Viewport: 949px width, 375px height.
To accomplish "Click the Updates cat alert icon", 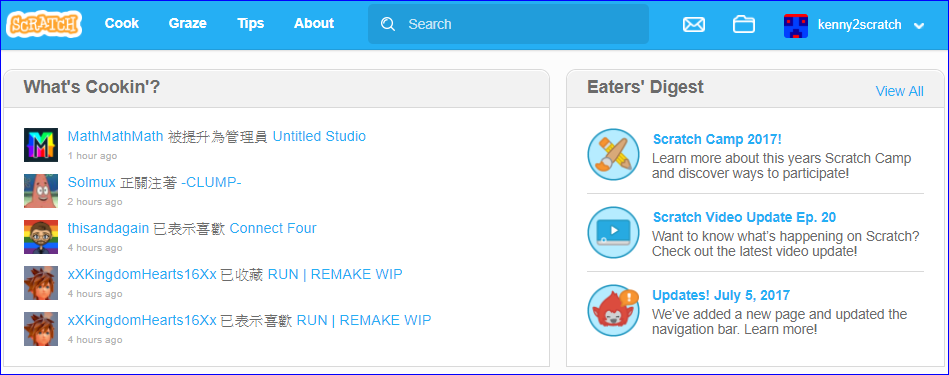I will pos(613,310).
